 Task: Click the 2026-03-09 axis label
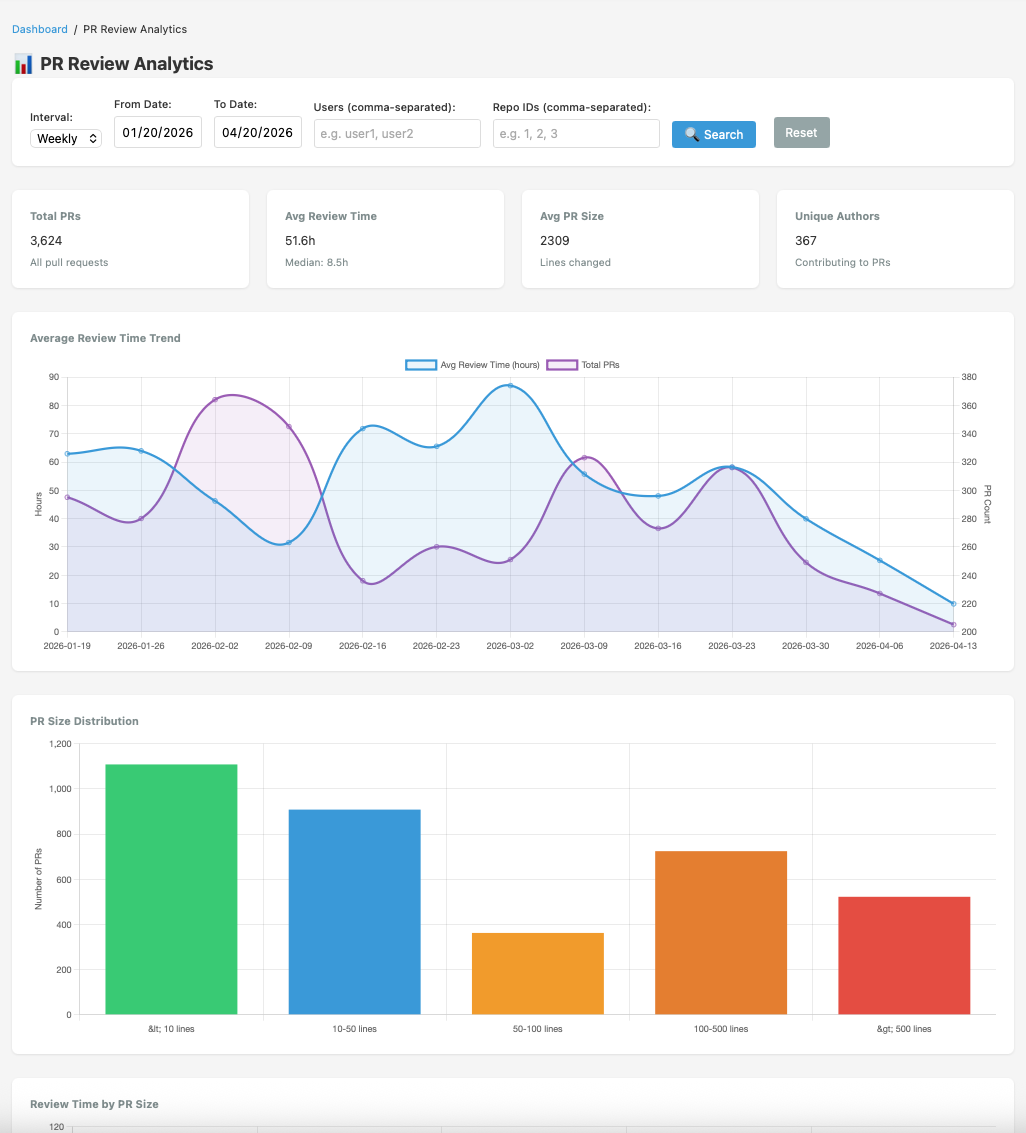[x=584, y=646]
